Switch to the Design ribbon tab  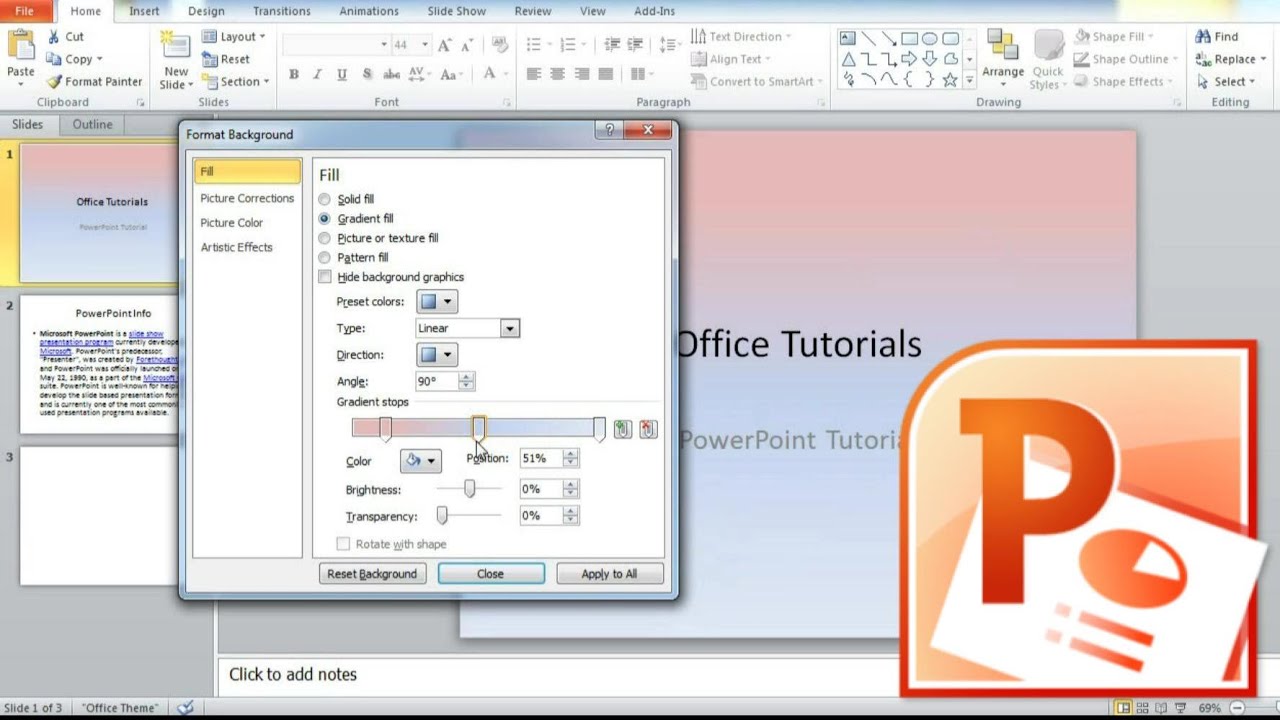tap(206, 11)
